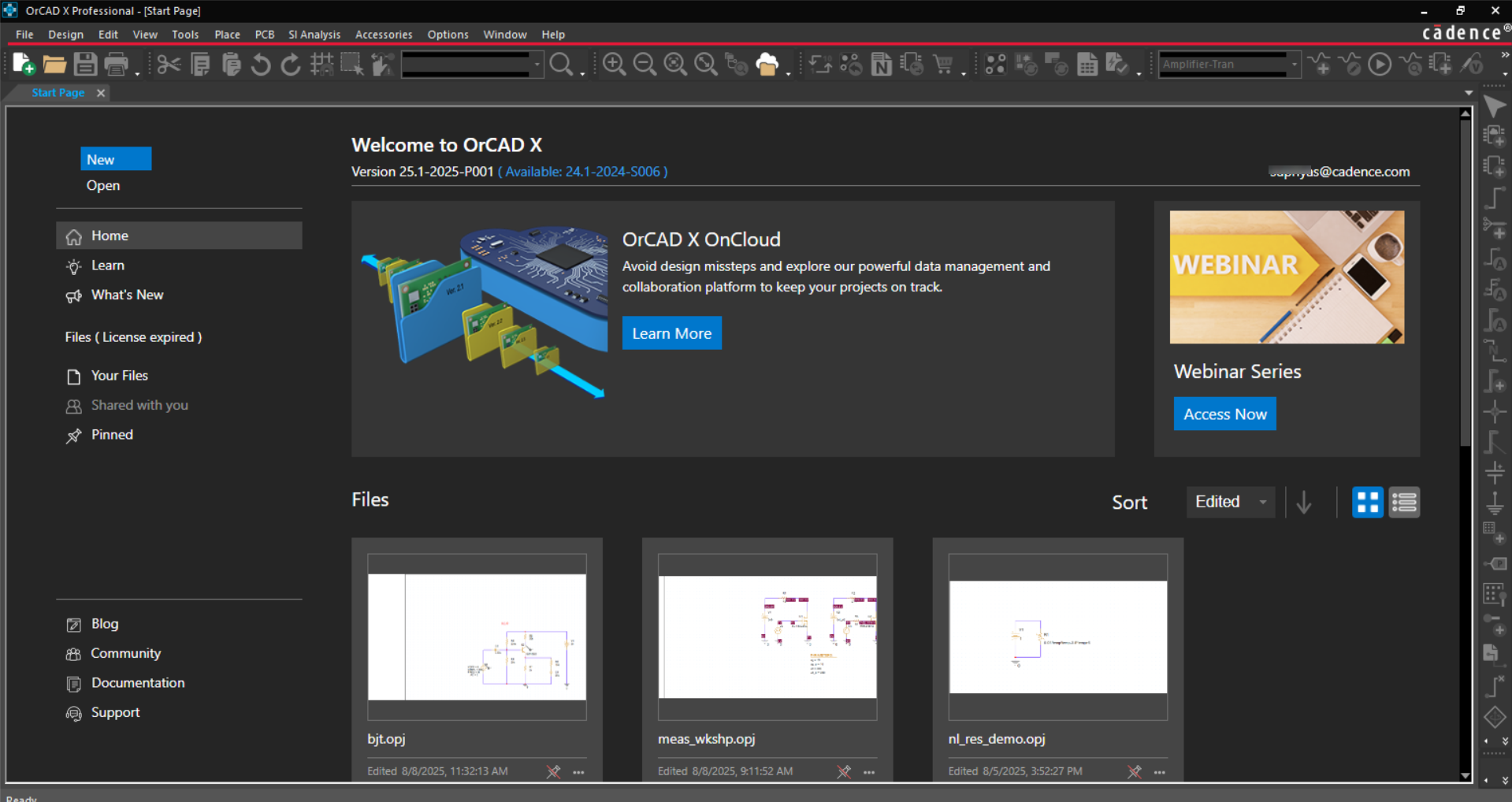Open the meas_wkshp.opj thumbnail

pos(767,637)
